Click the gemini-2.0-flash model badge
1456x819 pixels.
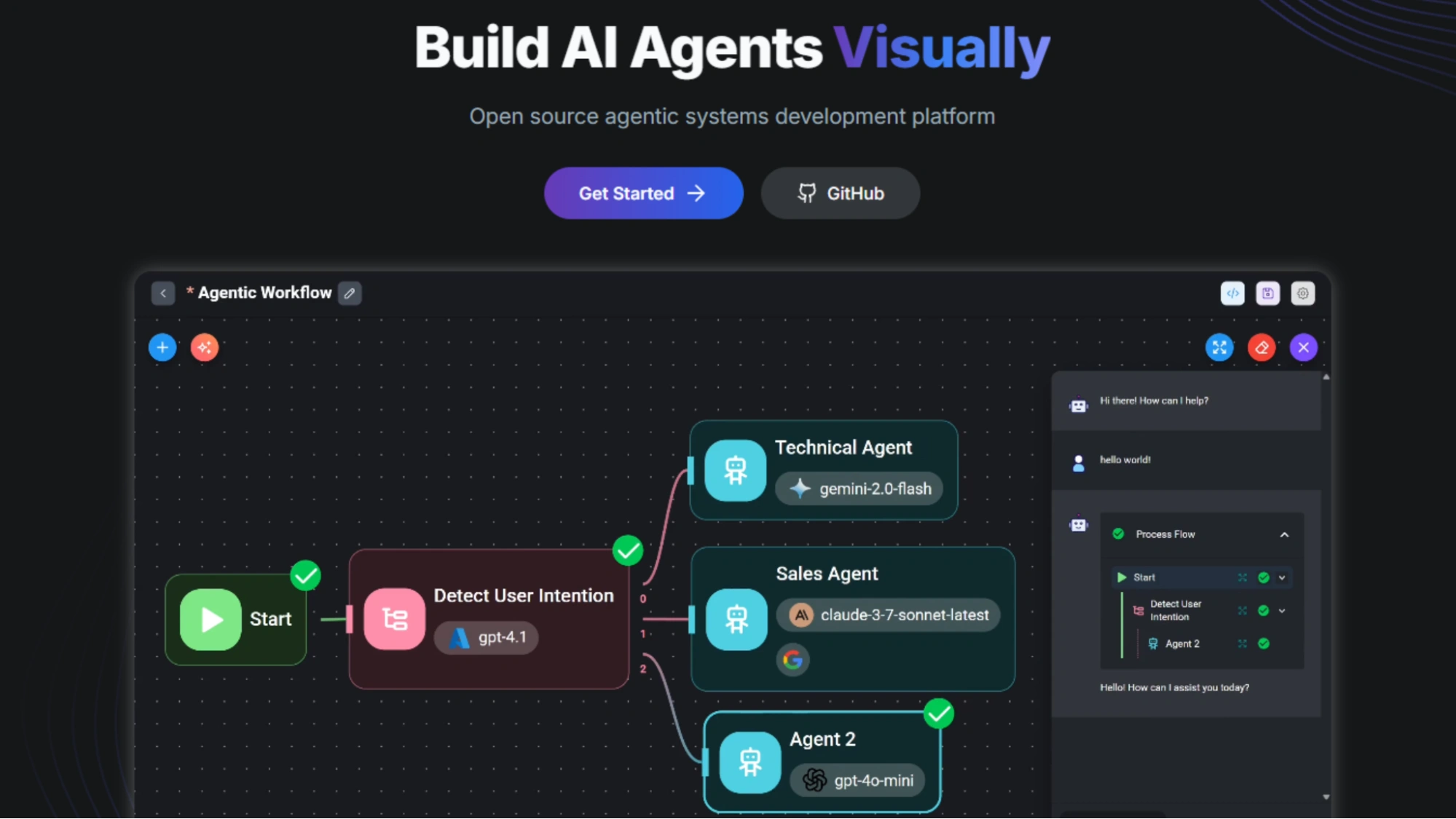[x=859, y=488]
